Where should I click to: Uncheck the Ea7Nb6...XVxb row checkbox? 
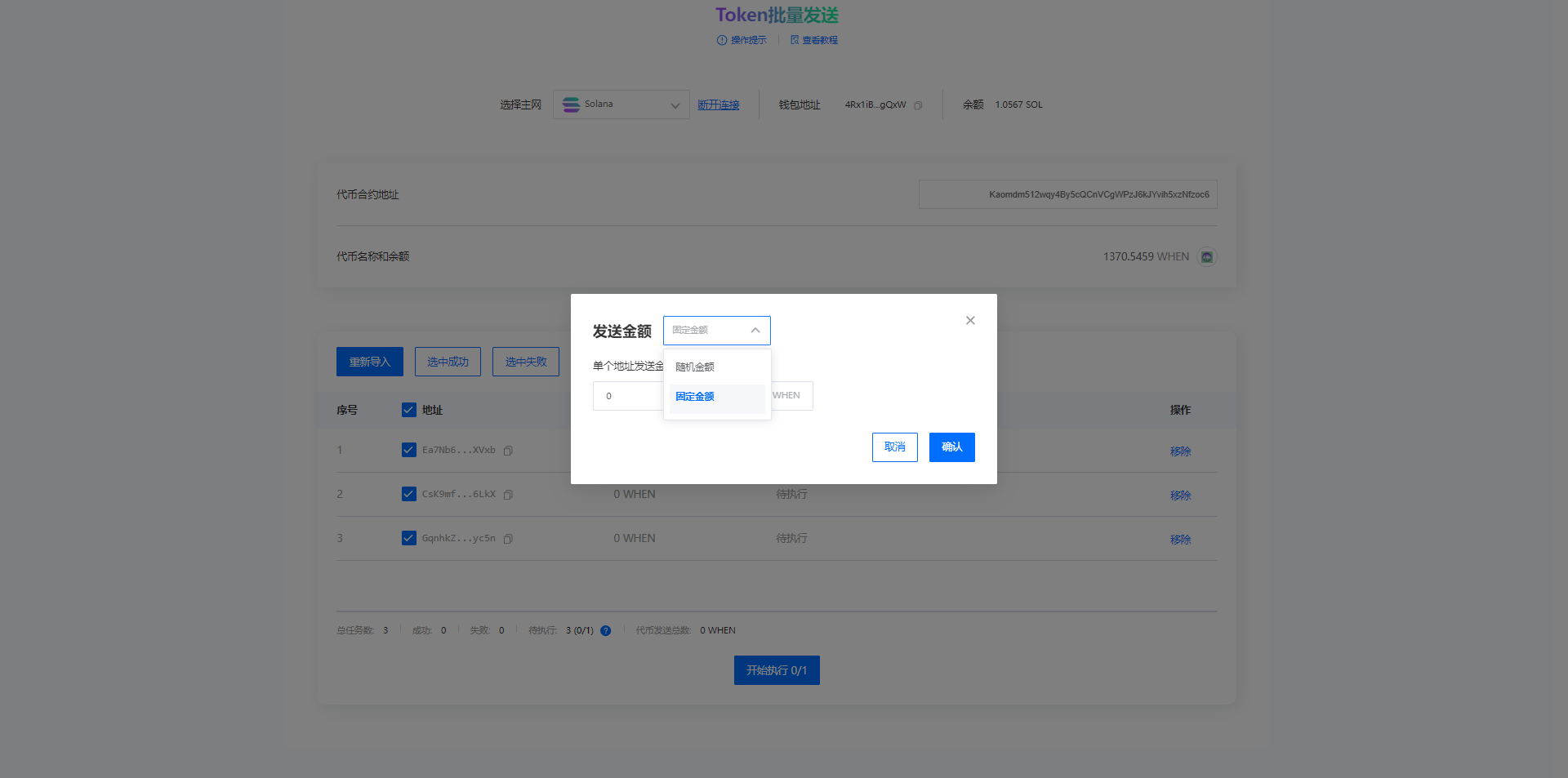(409, 450)
